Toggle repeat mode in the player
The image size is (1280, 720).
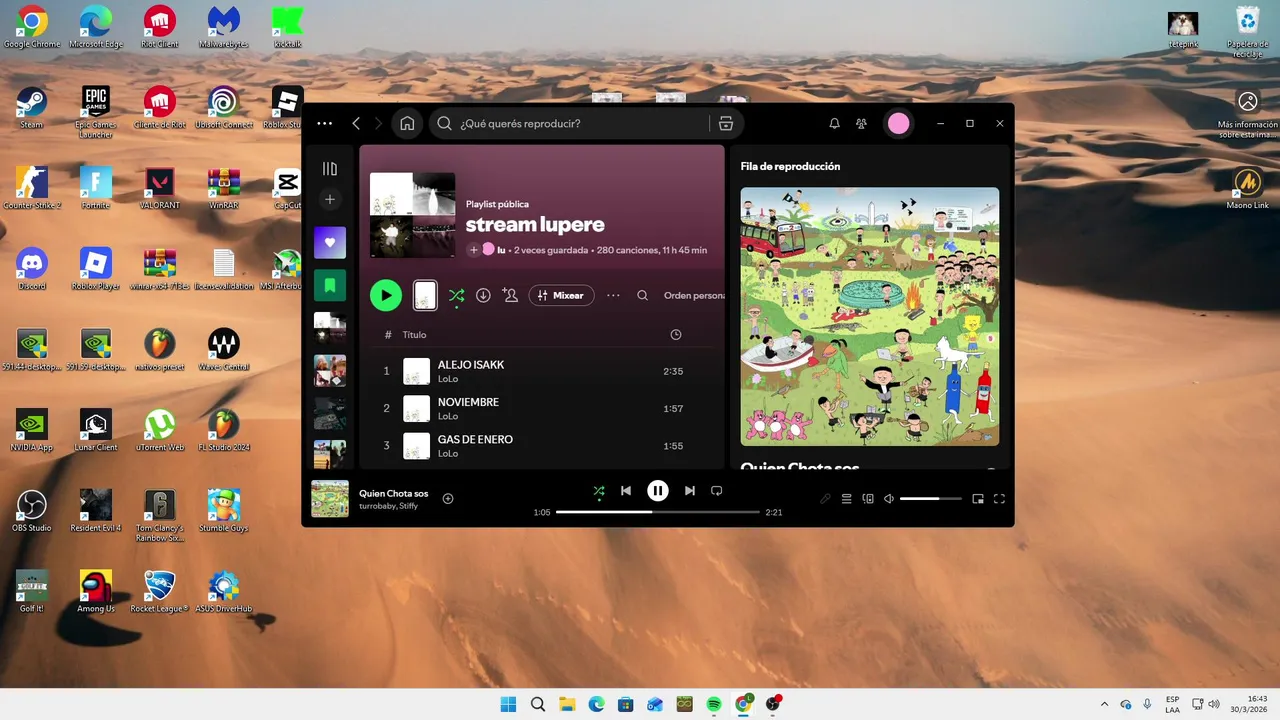(716, 491)
